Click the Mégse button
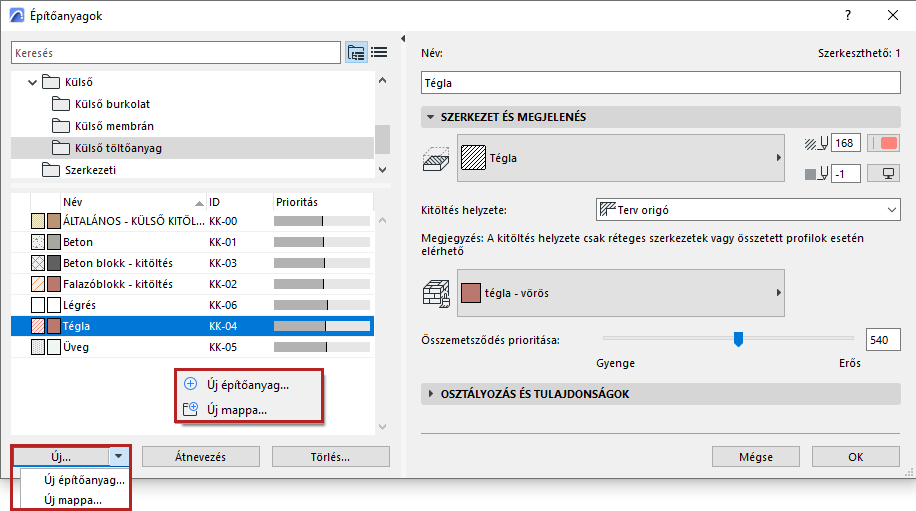The width and height of the screenshot is (916, 511). click(755, 457)
